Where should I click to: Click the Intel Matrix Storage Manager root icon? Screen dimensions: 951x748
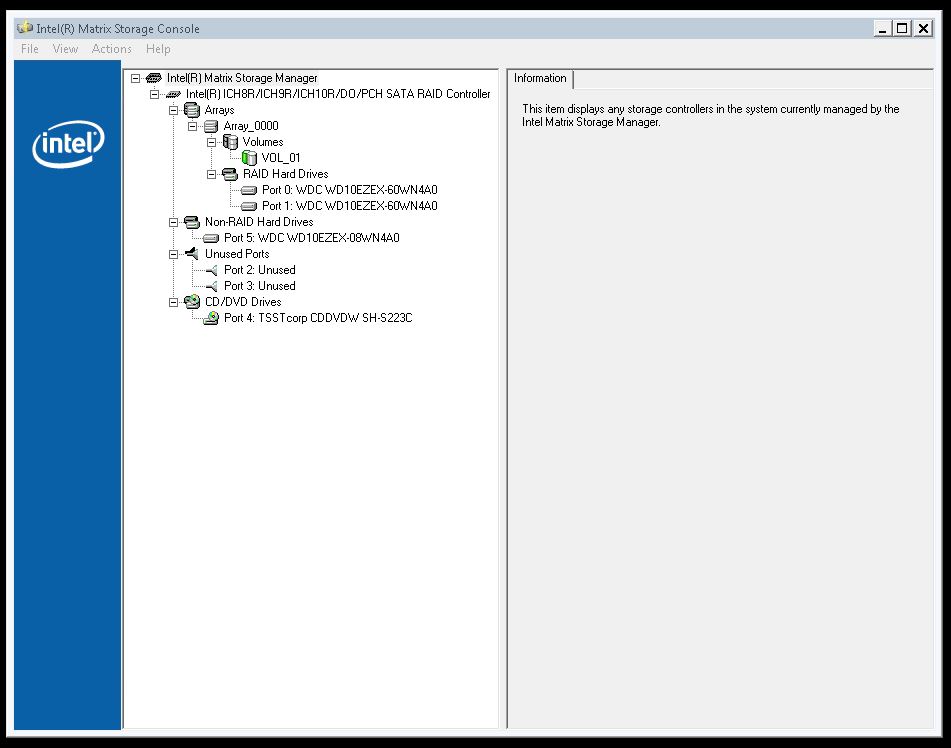click(x=154, y=78)
